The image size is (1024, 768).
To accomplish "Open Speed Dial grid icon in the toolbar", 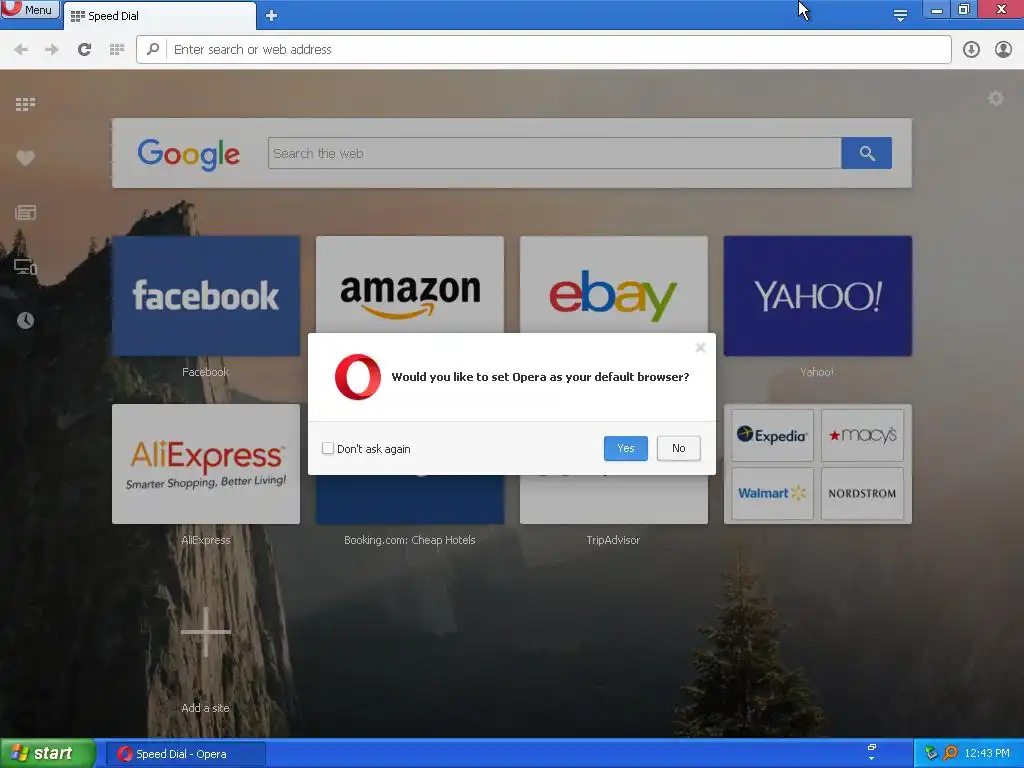I will (x=117, y=50).
